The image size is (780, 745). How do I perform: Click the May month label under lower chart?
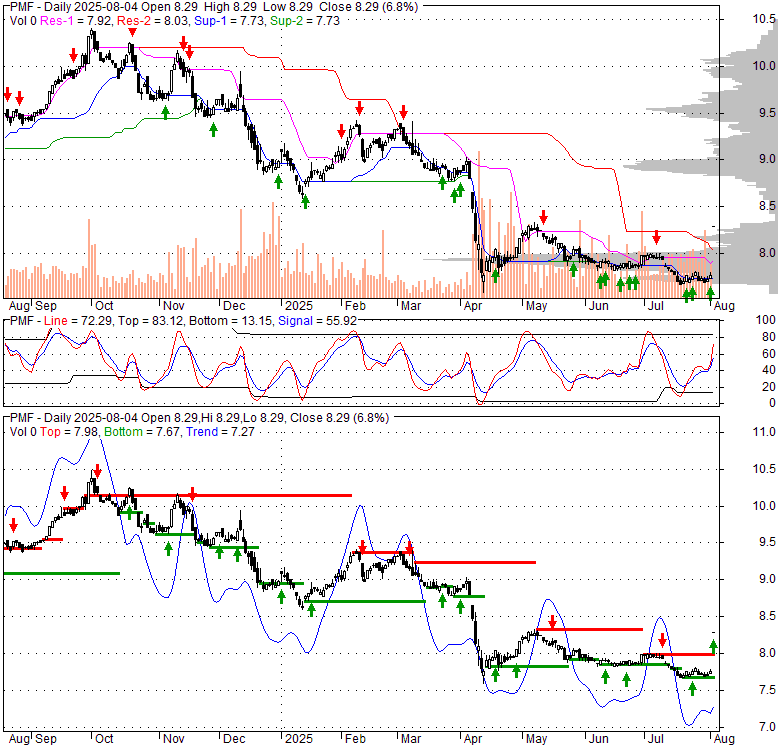click(x=536, y=739)
